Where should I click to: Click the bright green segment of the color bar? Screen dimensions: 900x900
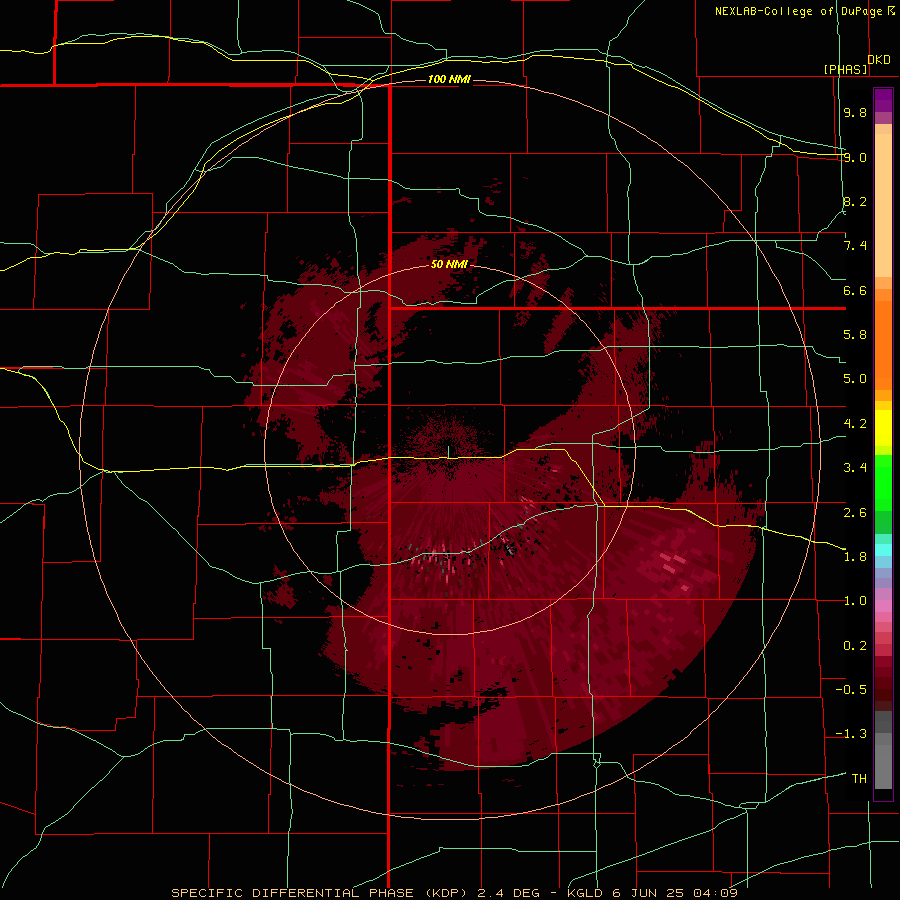(883, 483)
